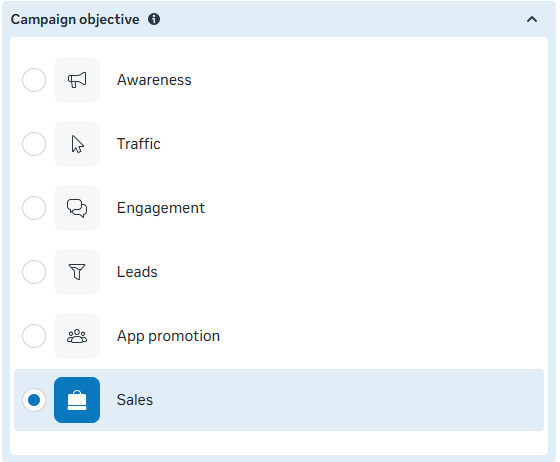Click the Campaign objective heading
This screenshot has height=462, width=560.
75,20
